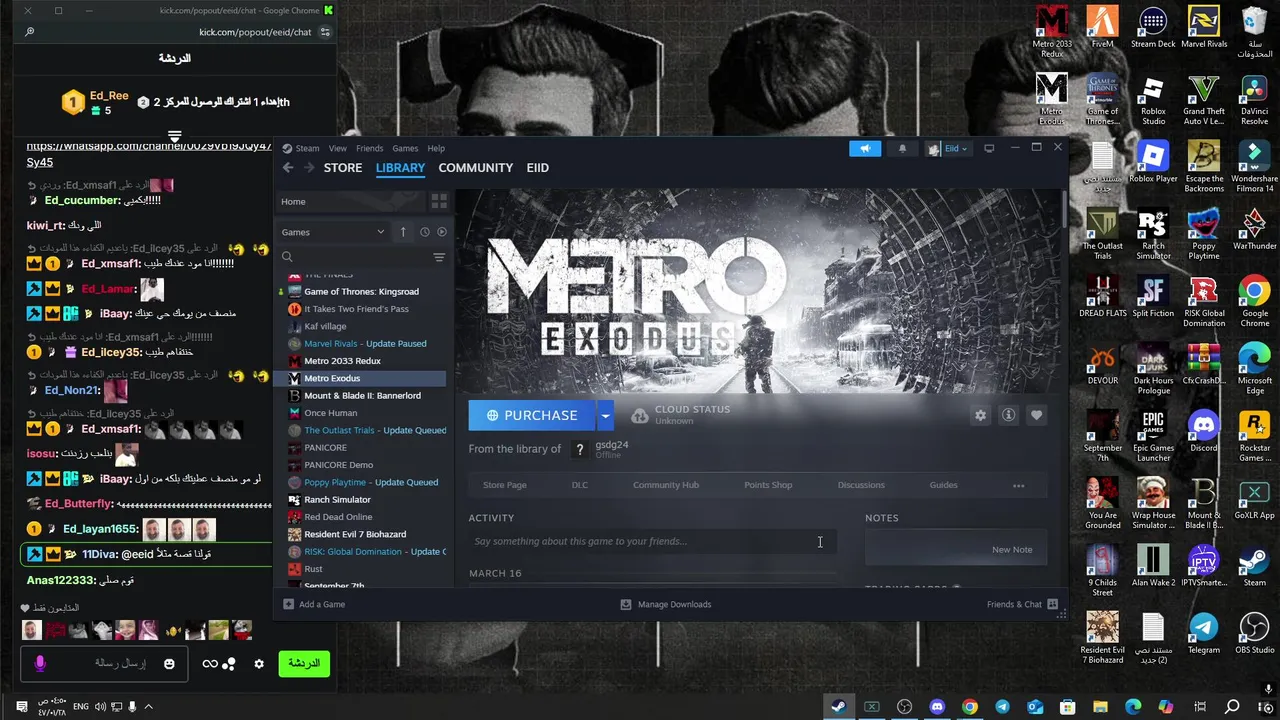
Task: Open the COMMUNITY tab in Steam
Action: tap(475, 168)
